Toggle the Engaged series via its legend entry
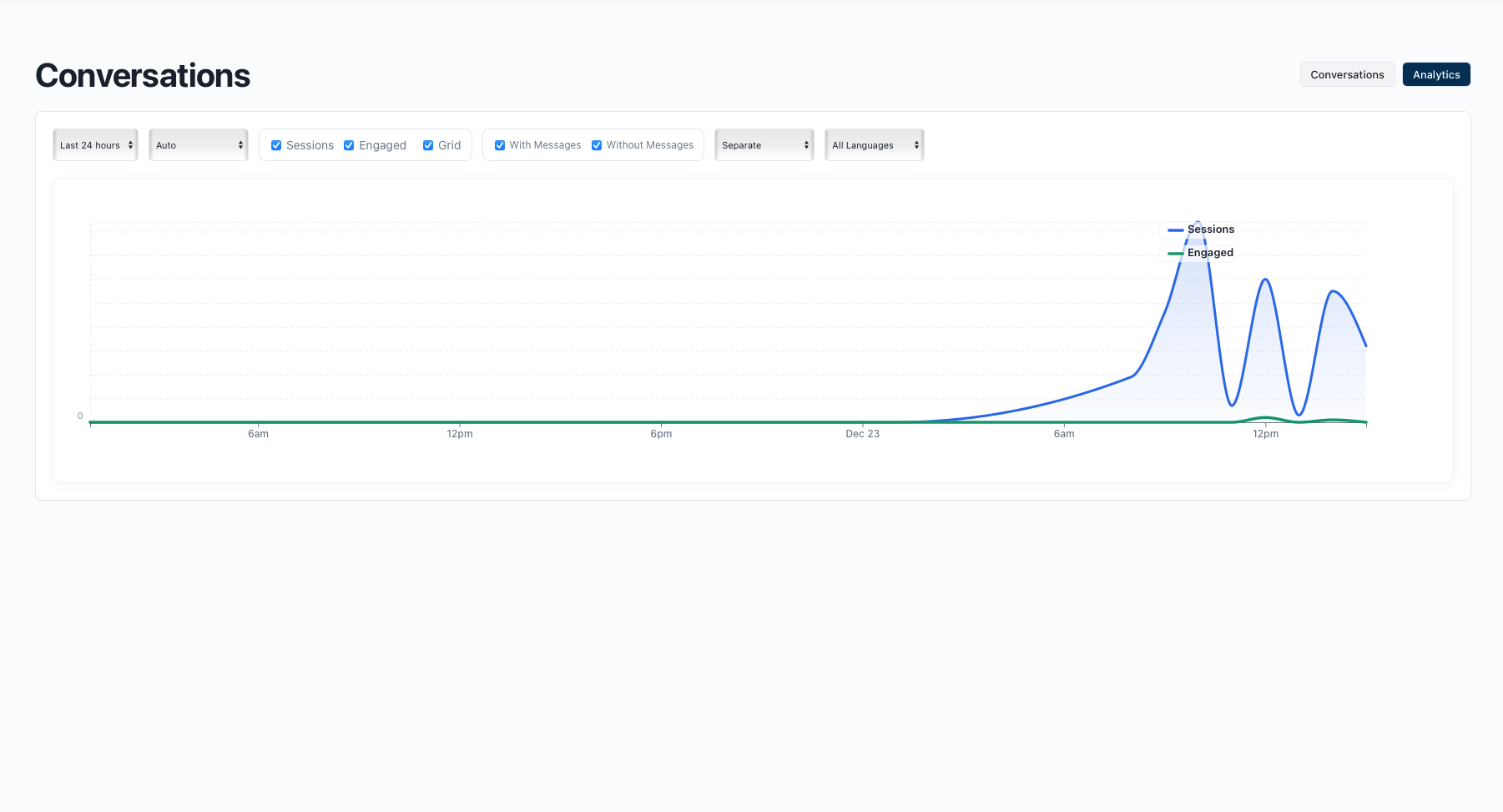 (x=1209, y=252)
